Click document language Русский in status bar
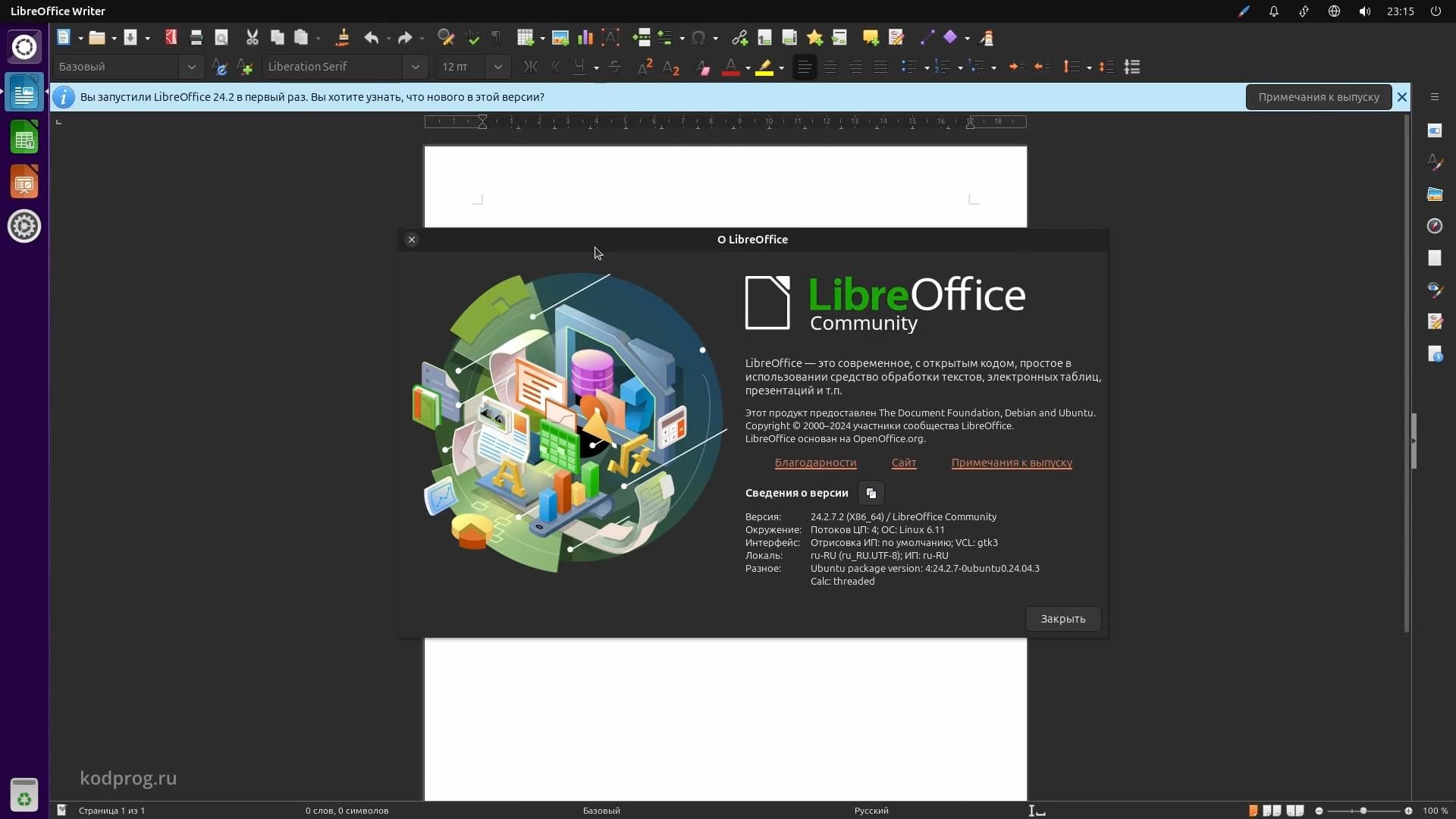The image size is (1456, 819). coord(871,811)
